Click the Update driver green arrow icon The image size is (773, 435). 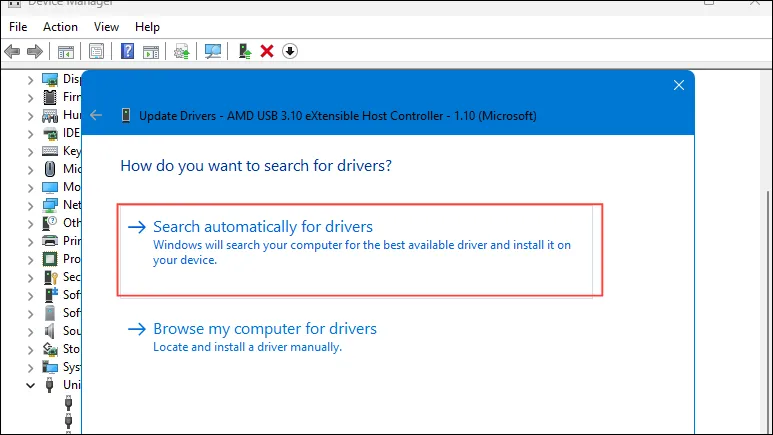pyautogui.click(x=245, y=51)
